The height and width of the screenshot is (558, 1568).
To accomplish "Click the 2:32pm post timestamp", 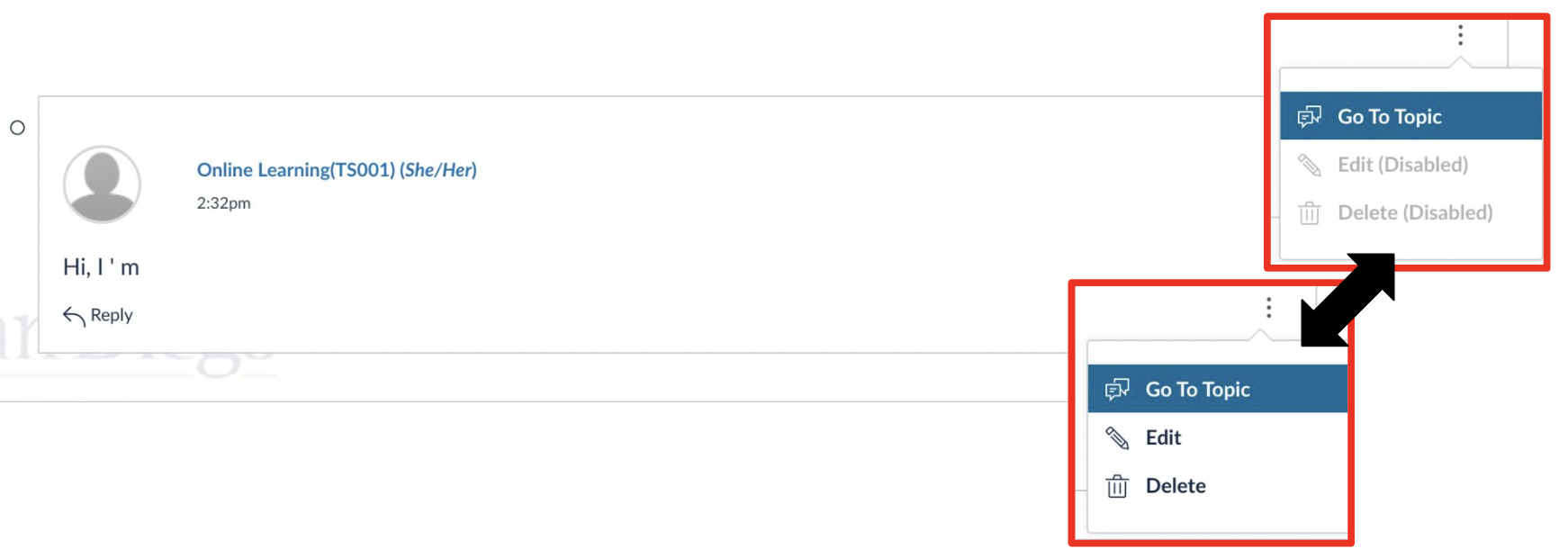I will point(223,203).
